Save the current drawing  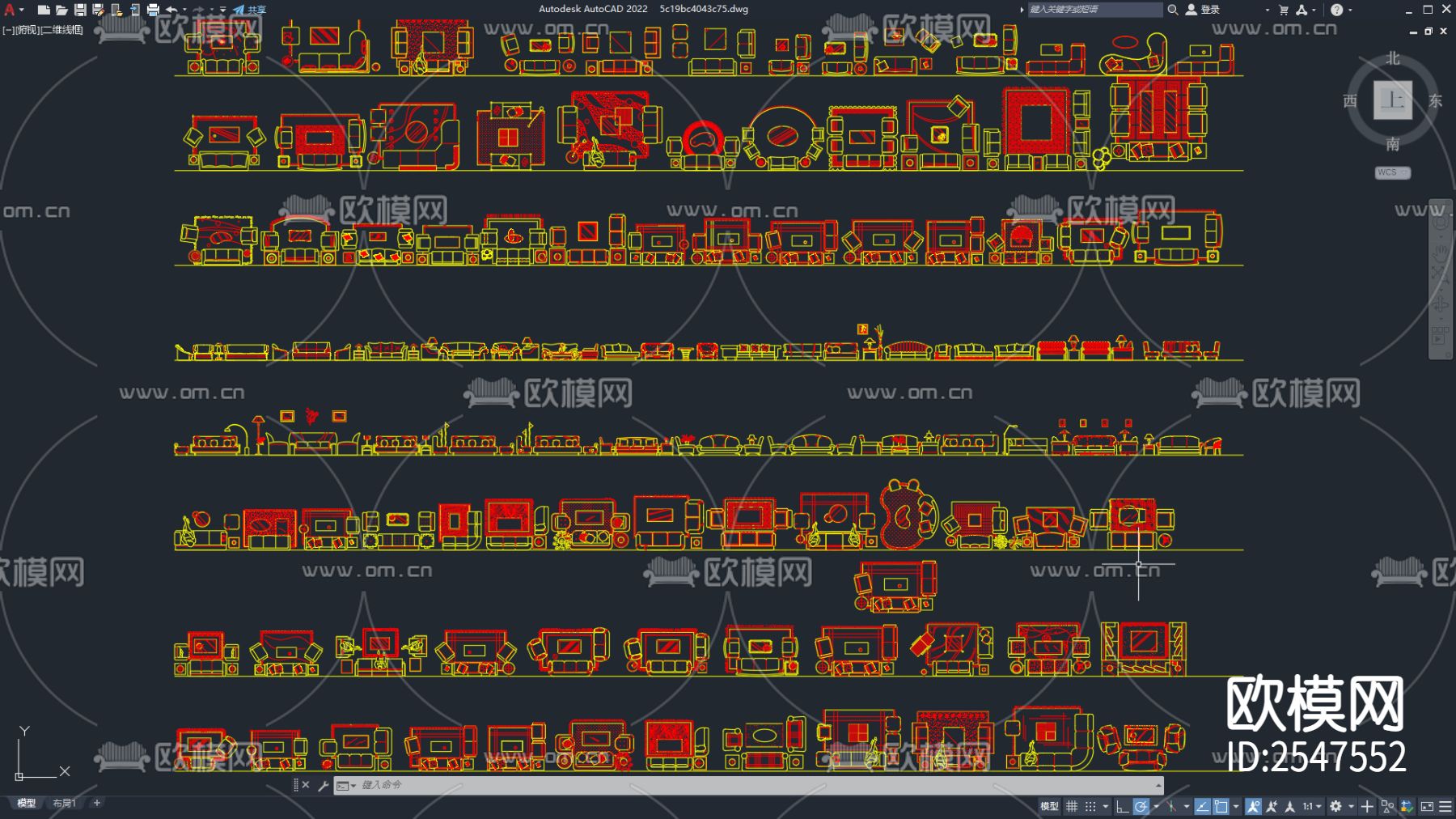(x=80, y=10)
